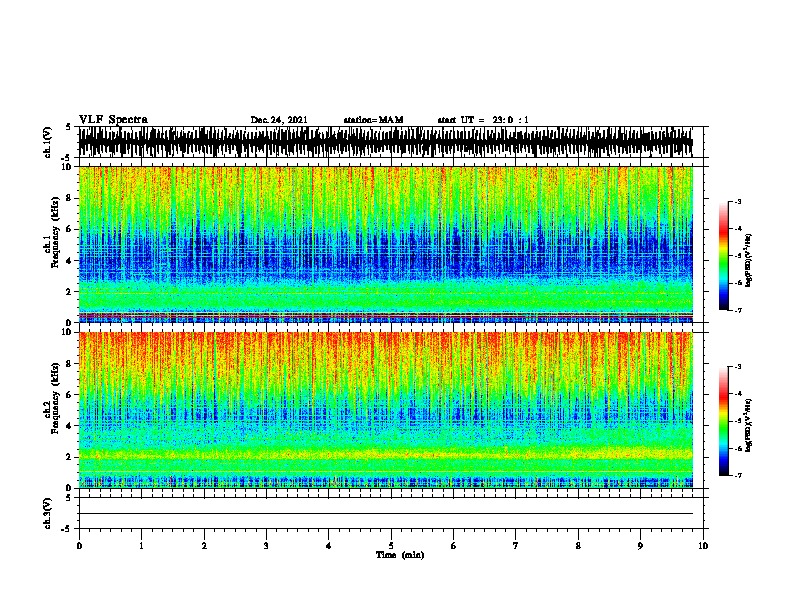Click the ch.2 "Frequency (kHz)" axis label
Screen dimensions: 792x612
pyautogui.click(x=56, y=398)
